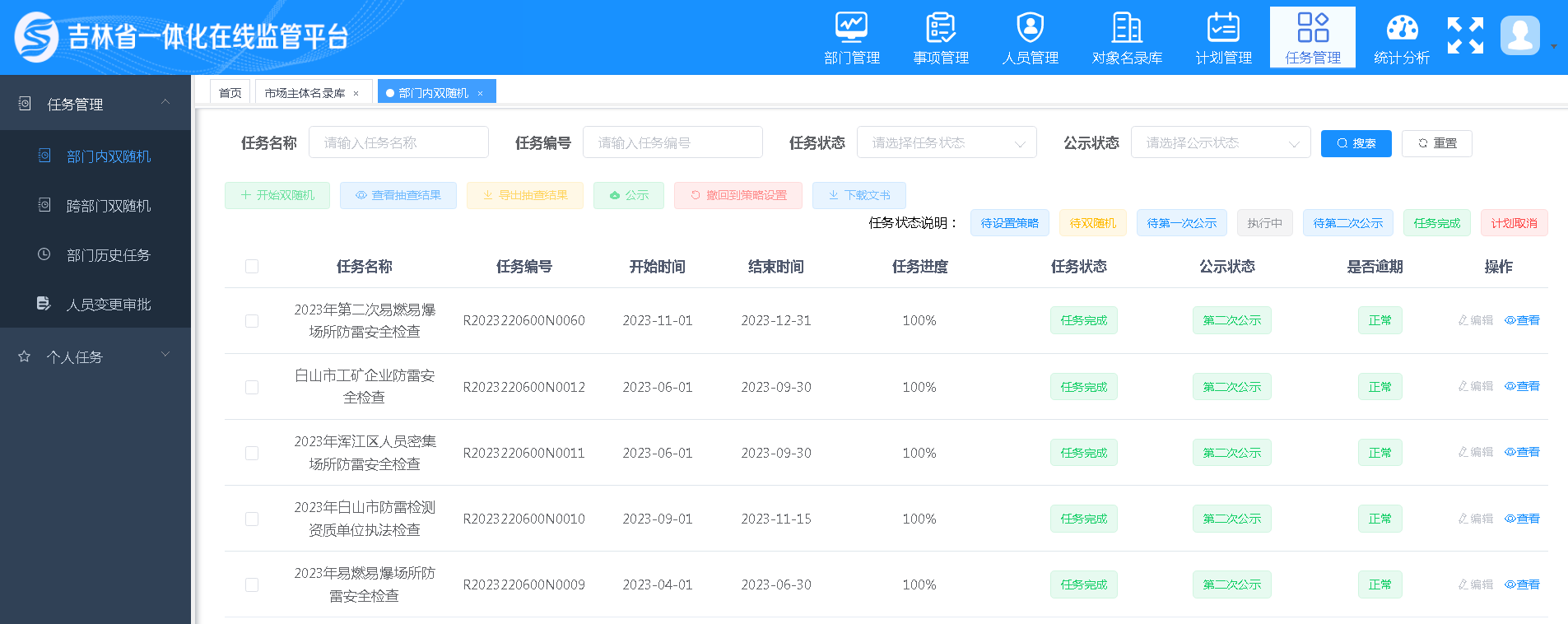The height and width of the screenshot is (624, 1568).
Task: Edit task R2023220600N0012
Action: point(1475,386)
